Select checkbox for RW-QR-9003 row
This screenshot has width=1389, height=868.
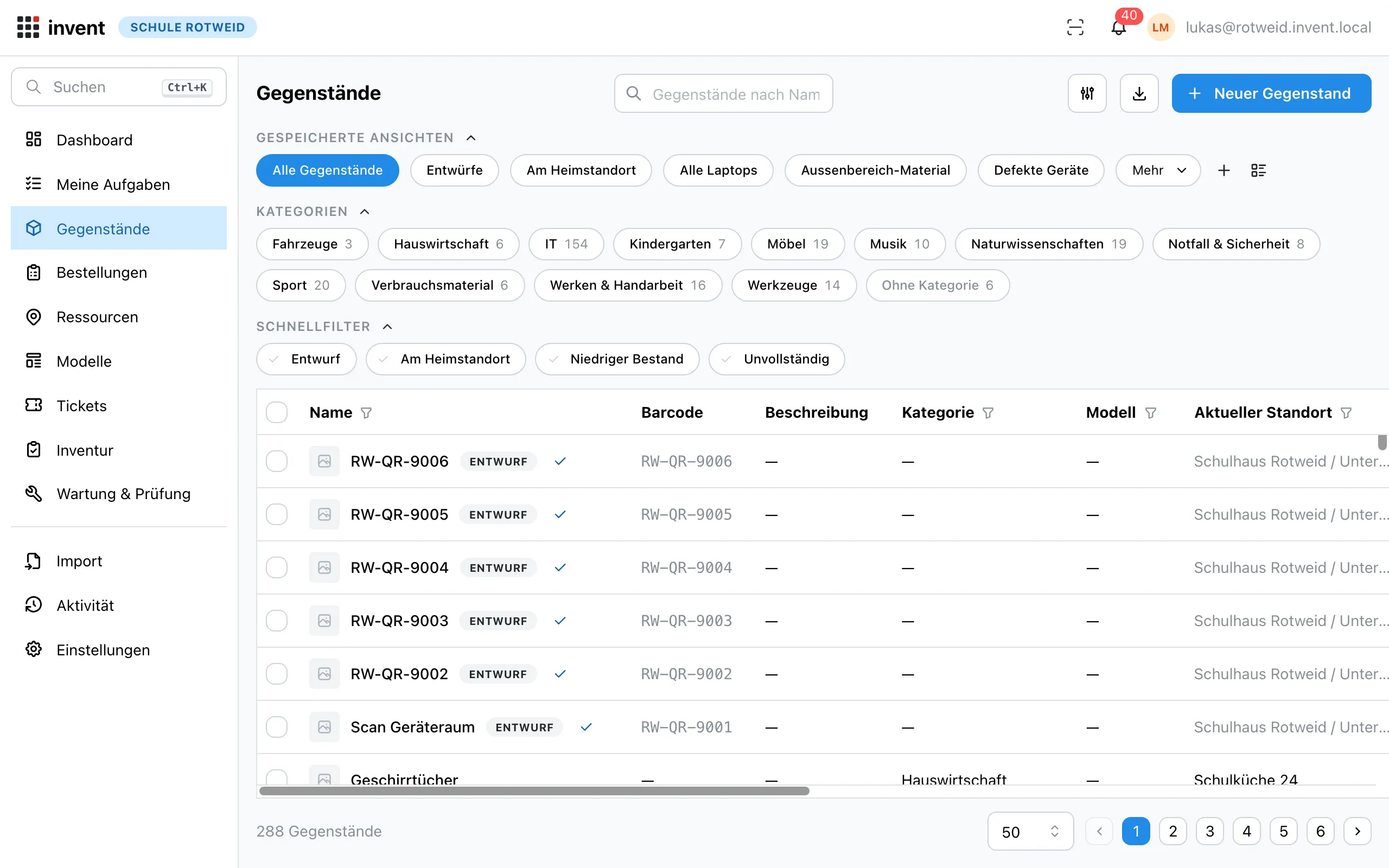[x=277, y=621]
